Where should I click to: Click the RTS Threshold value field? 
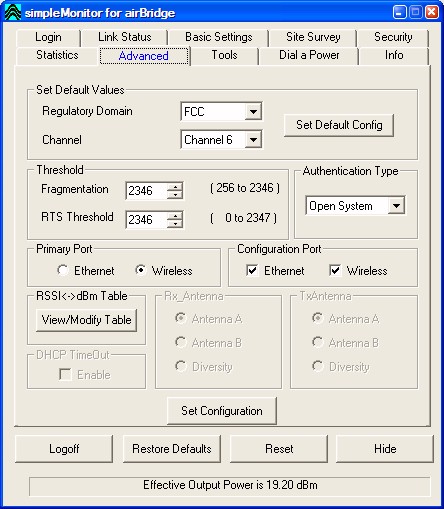point(146,220)
